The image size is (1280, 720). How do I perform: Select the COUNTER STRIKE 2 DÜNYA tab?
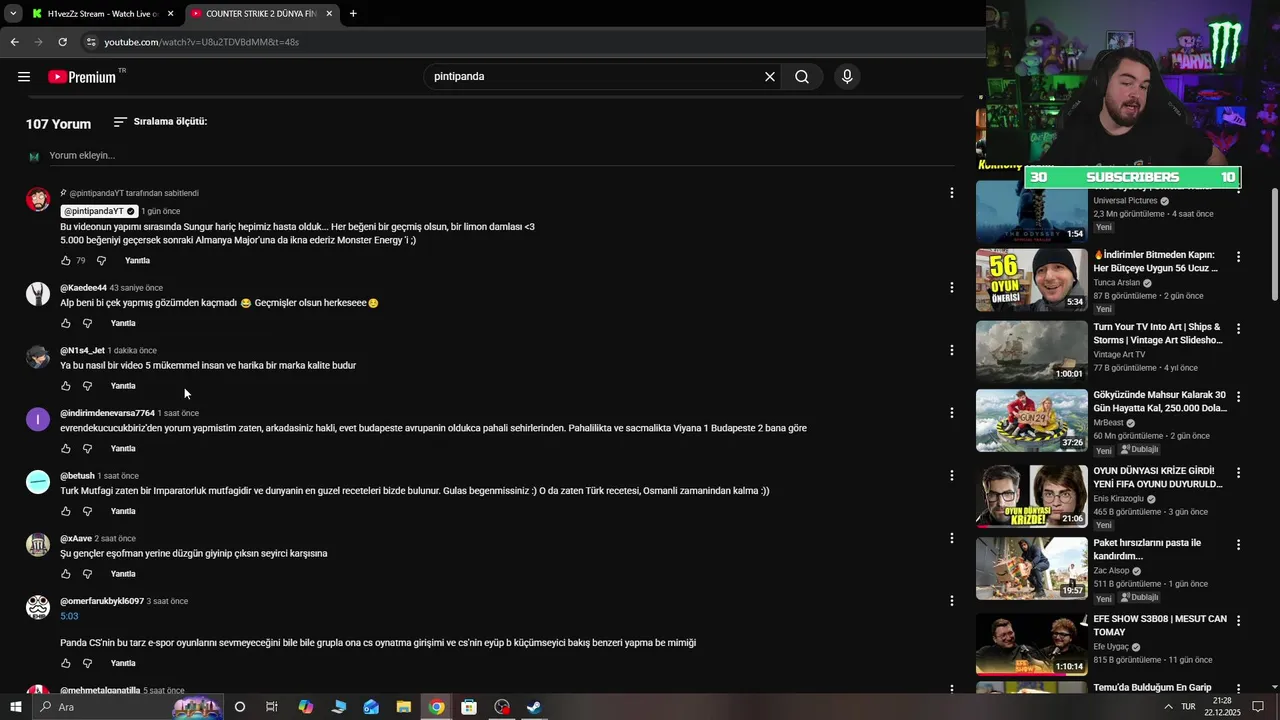click(x=260, y=14)
